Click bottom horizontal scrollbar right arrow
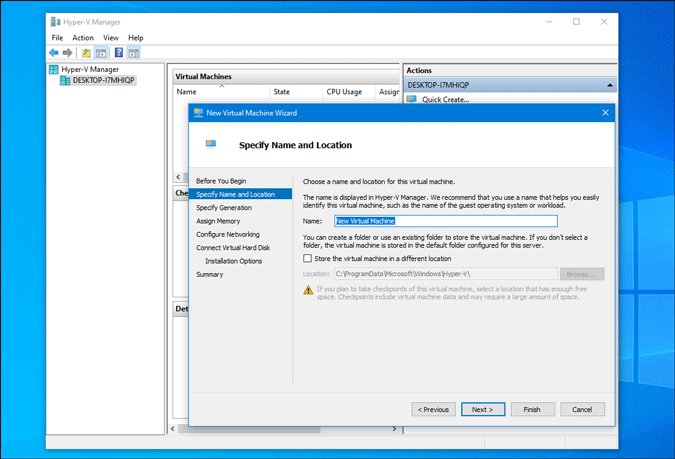 [x=394, y=429]
